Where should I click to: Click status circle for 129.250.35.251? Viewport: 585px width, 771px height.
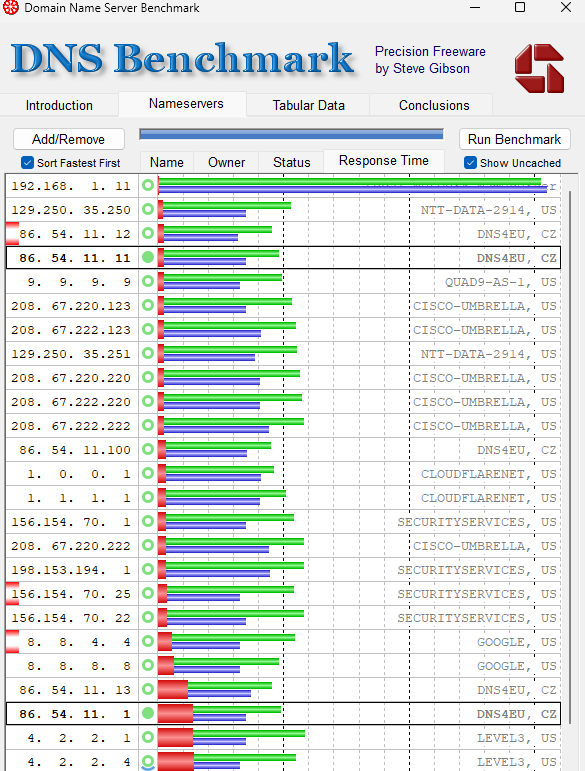point(148,353)
